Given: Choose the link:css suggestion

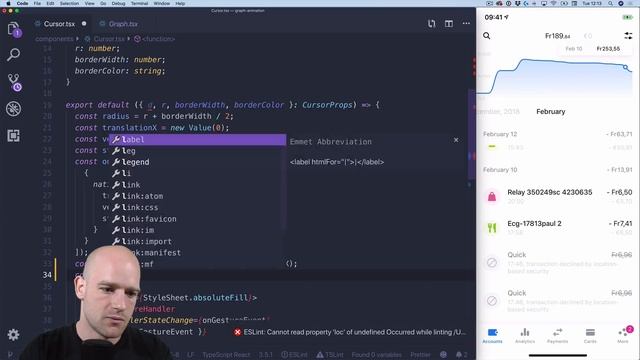Looking at the screenshot, I should pyautogui.click(x=197, y=207).
